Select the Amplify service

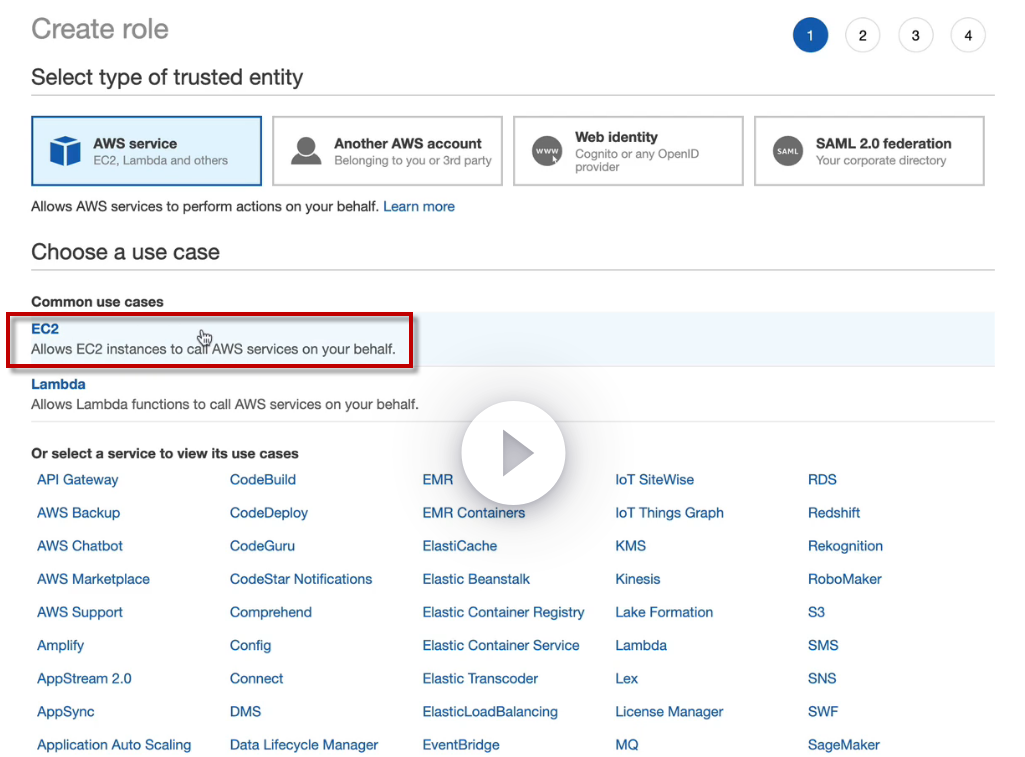click(x=60, y=645)
